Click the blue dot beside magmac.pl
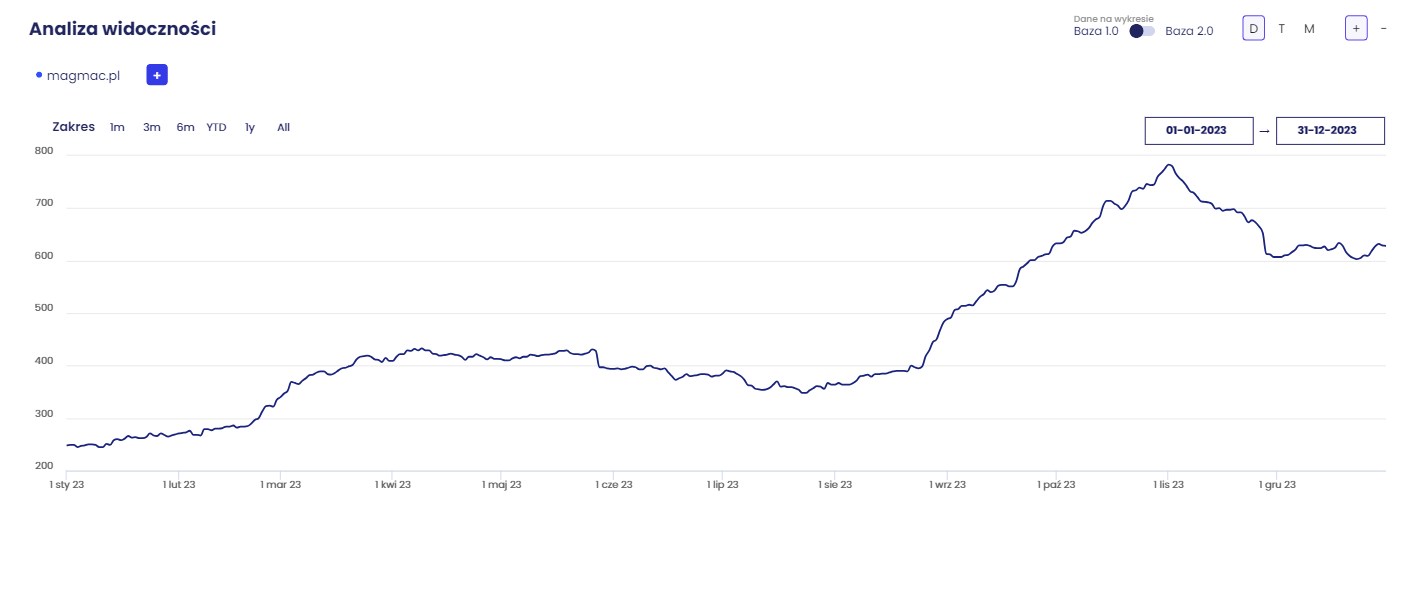The image size is (1424, 601). click(39, 75)
